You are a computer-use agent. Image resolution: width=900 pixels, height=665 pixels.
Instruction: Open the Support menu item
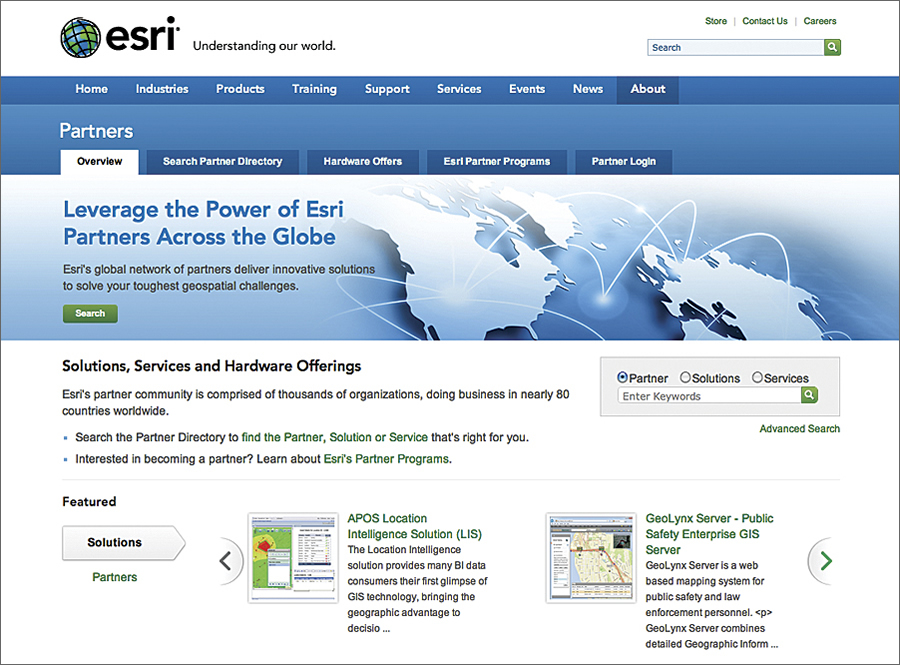(x=387, y=89)
